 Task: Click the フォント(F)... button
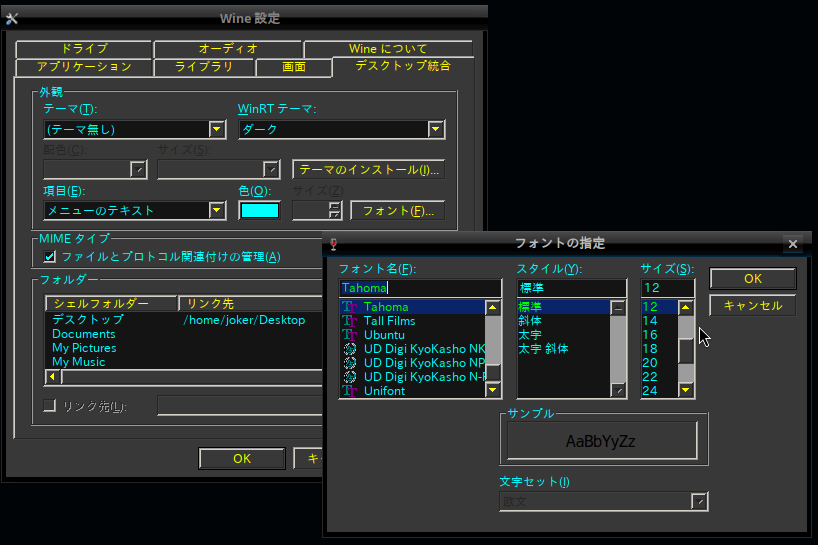click(x=398, y=211)
